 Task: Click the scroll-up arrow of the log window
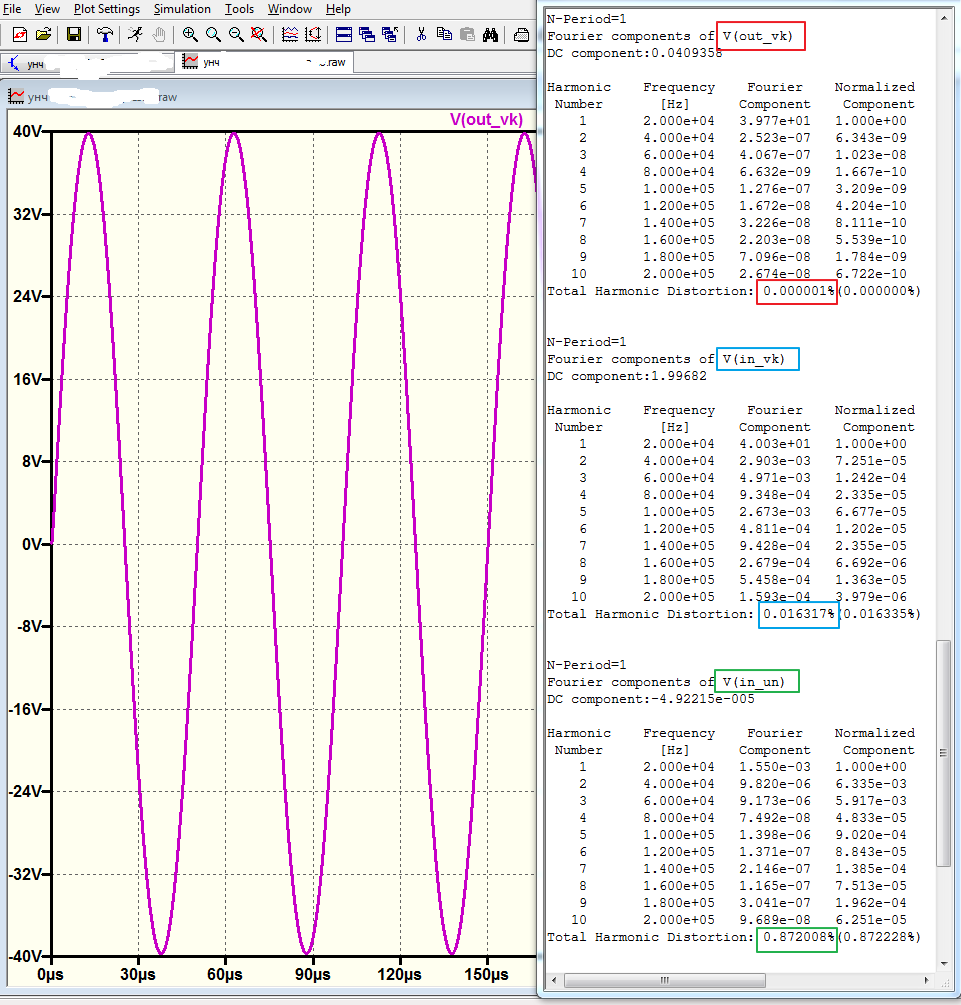944,17
